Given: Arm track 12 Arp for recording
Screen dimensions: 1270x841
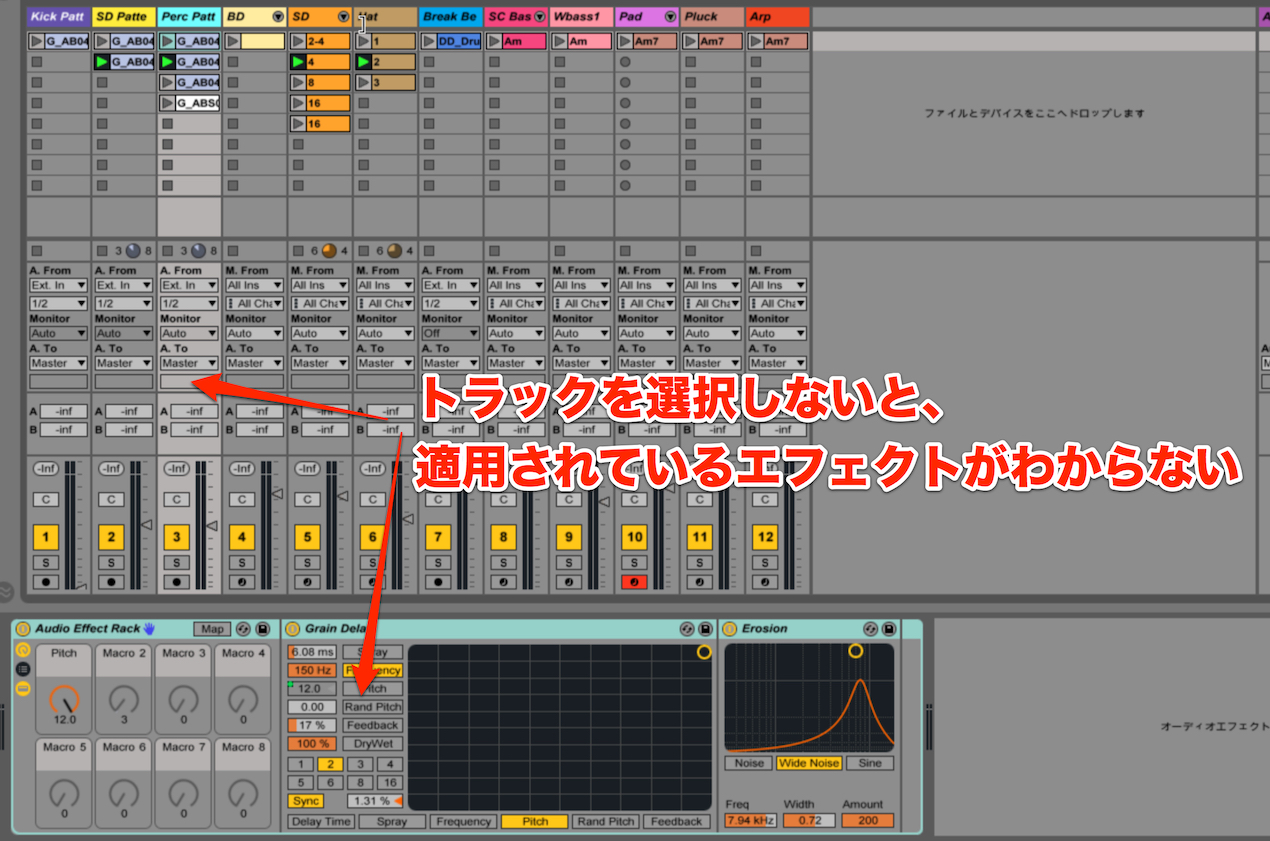Looking at the screenshot, I should point(765,581).
